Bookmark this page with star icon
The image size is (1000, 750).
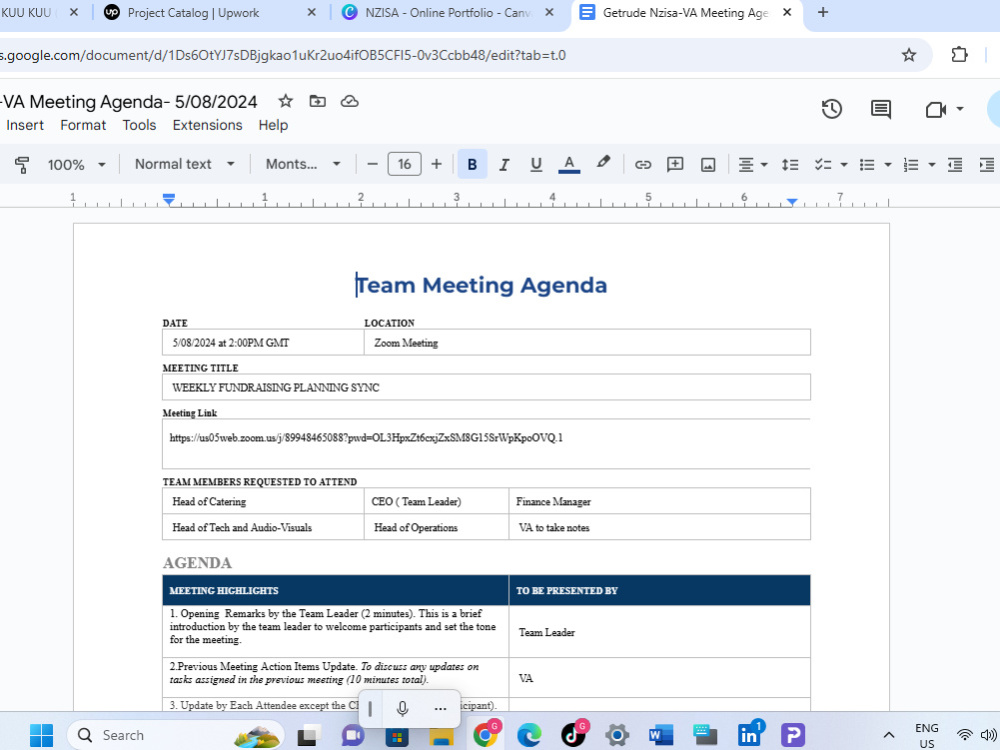[909, 55]
